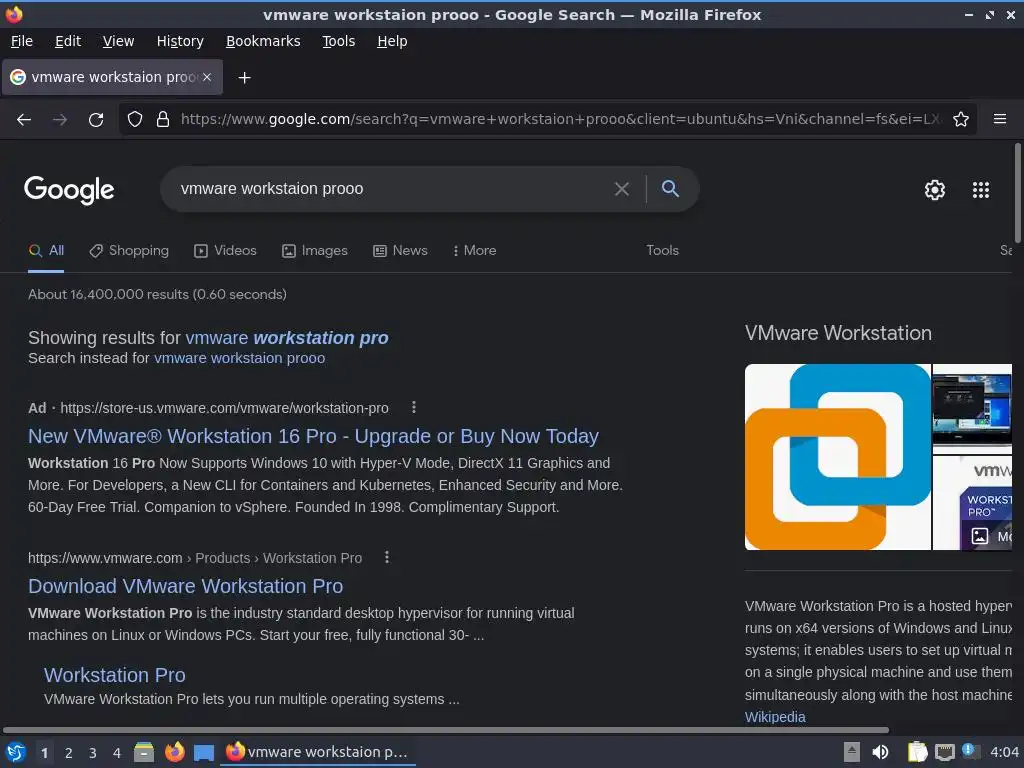Bookmark this page with the star icon

click(x=961, y=120)
